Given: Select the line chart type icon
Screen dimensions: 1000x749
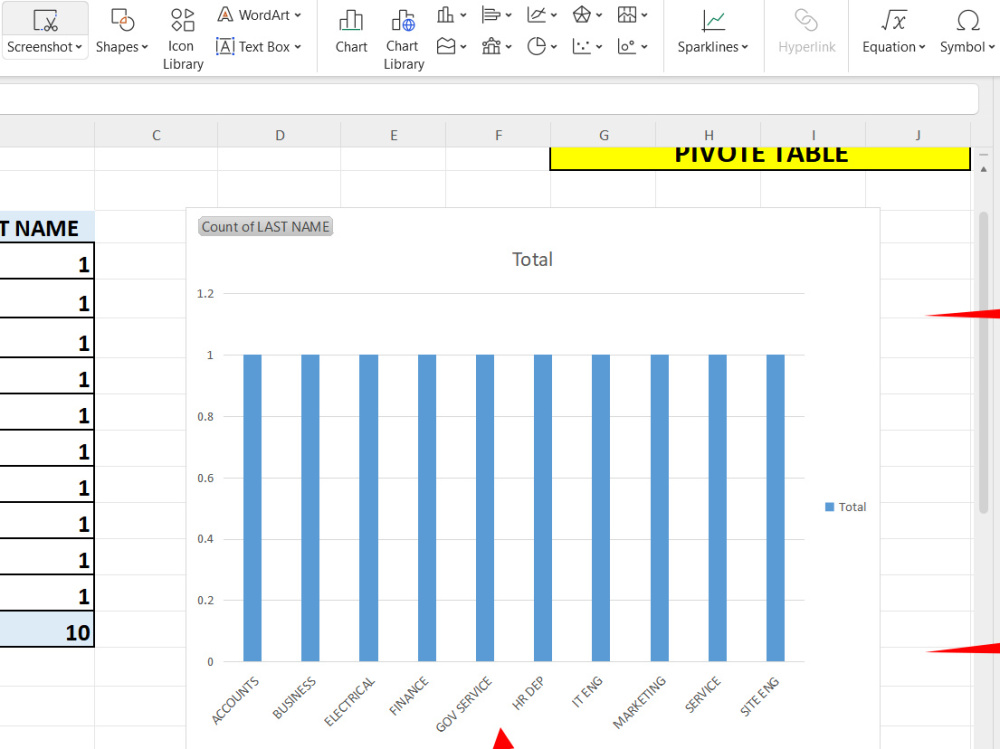Looking at the screenshot, I should [536, 15].
